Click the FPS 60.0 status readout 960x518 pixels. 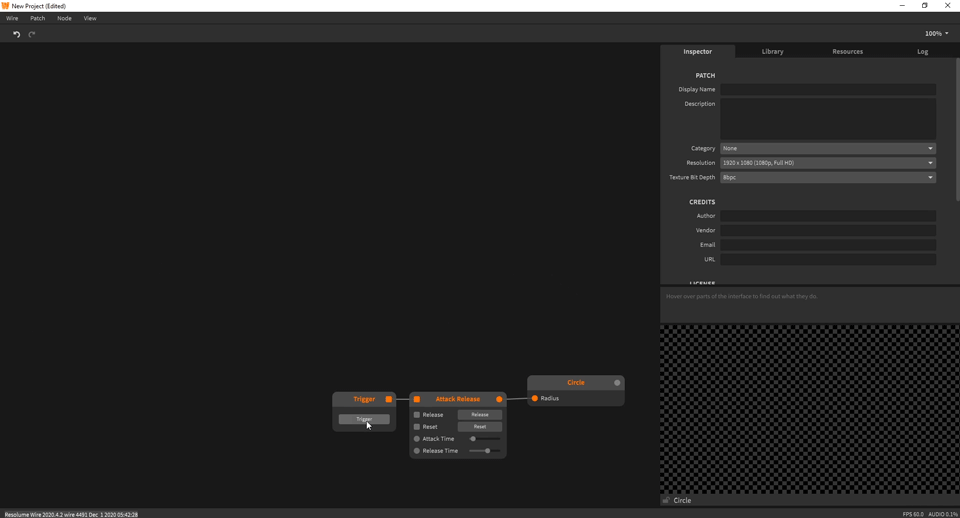pyautogui.click(x=912, y=514)
